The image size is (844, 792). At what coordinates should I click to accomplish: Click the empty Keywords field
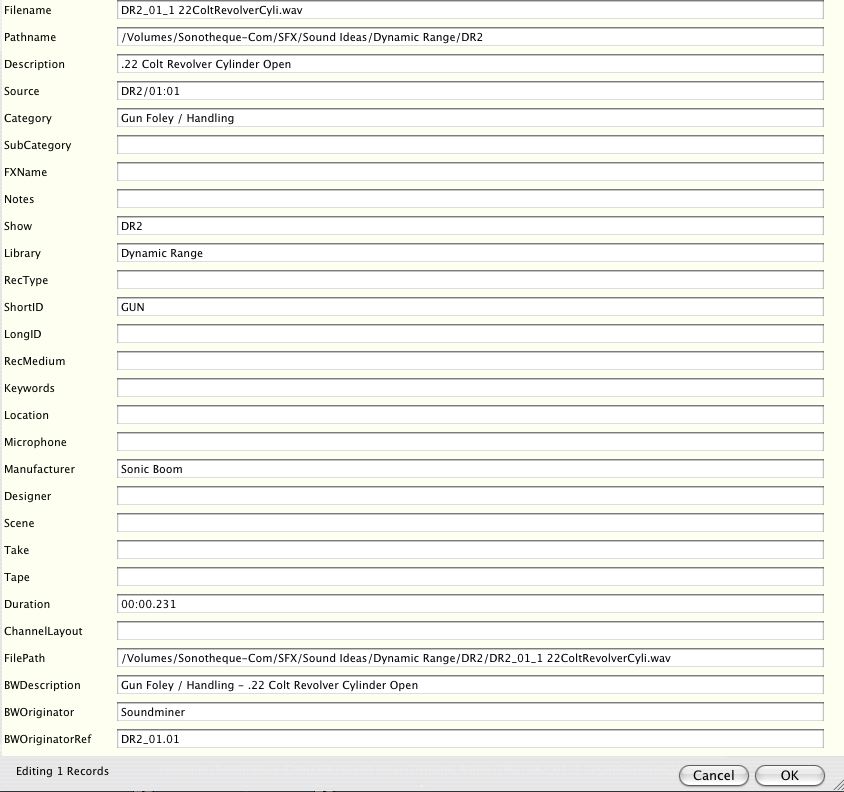point(470,388)
